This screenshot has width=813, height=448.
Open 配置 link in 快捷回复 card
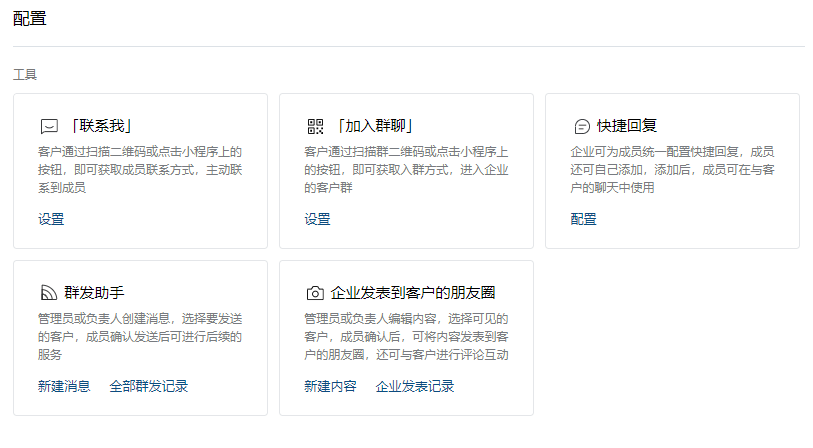click(x=583, y=219)
